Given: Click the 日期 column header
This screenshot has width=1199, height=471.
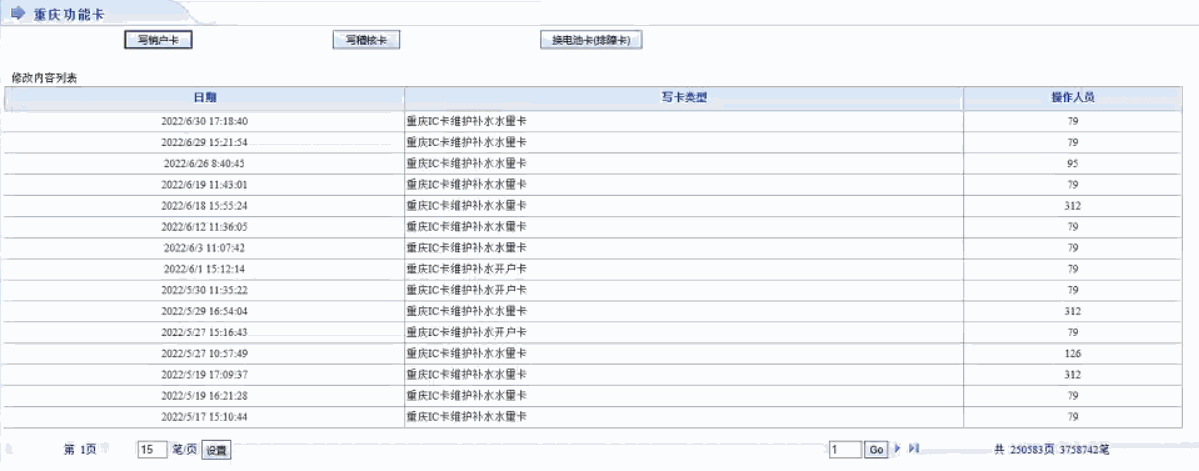Looking at the screenshot, I should (x=204, y=97).
